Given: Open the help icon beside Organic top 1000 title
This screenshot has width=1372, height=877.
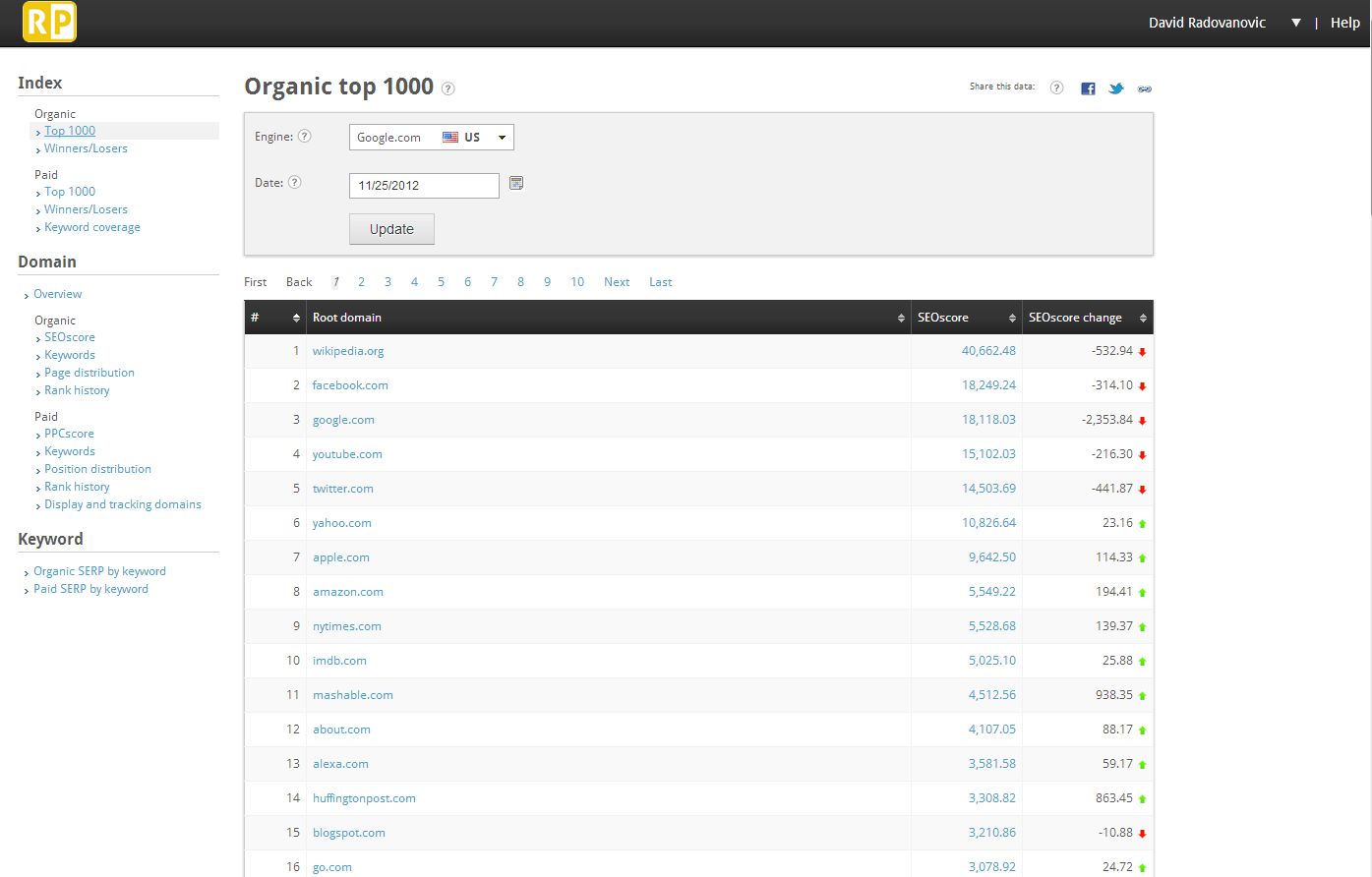Looking at the screenshot, I should pos(447,88).
